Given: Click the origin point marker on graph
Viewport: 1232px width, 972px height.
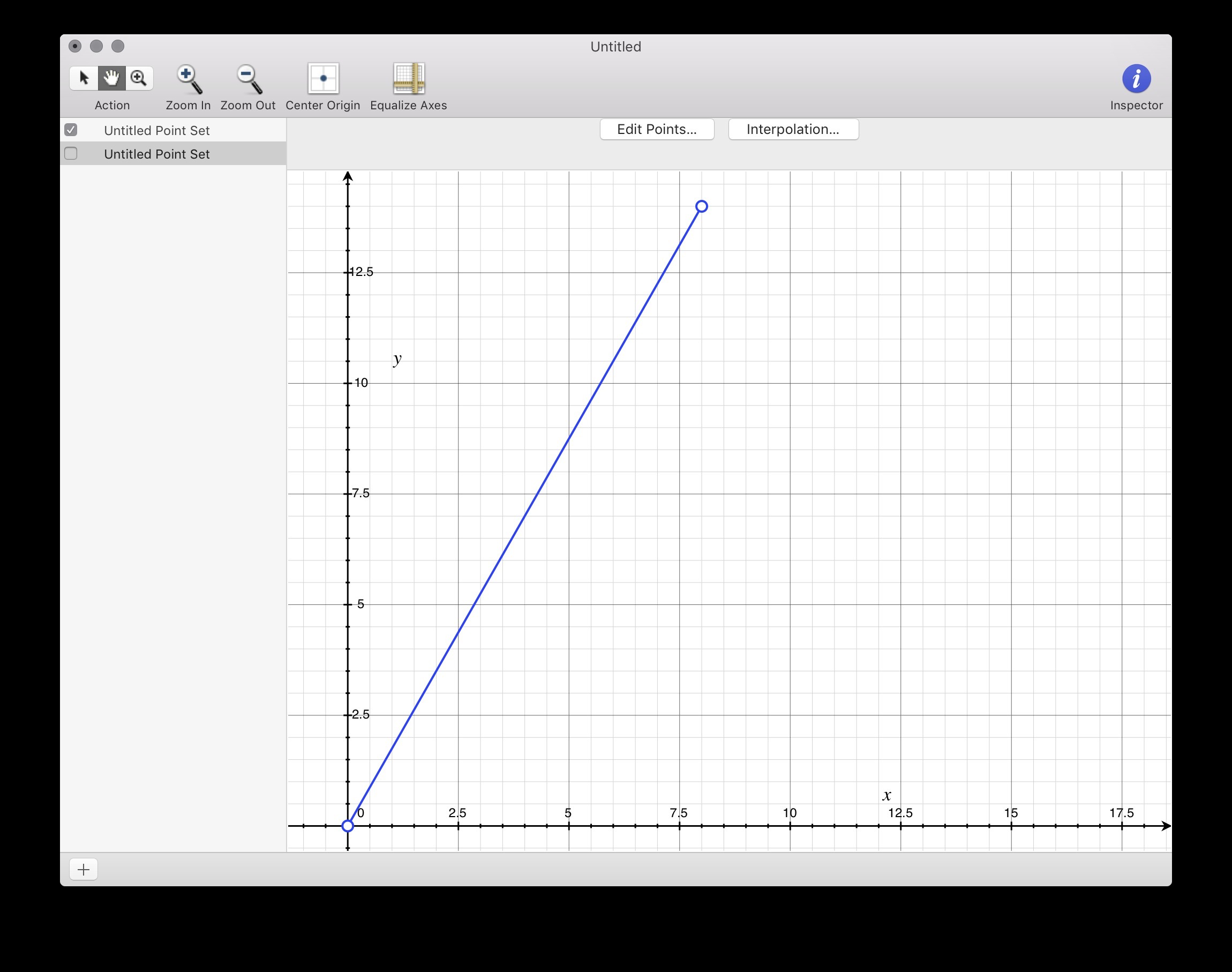Looking at the screenshot, I should [348, 826].
